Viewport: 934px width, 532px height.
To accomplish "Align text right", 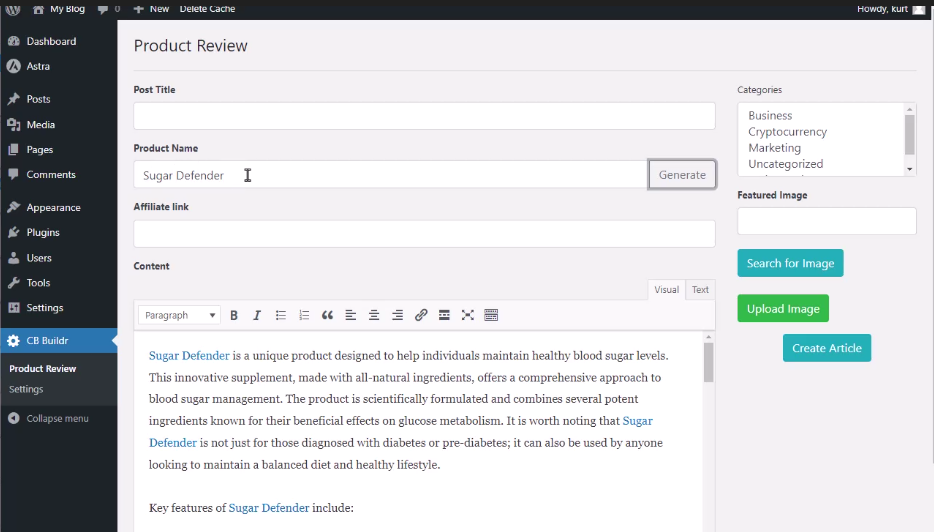I will coord(397,315).
